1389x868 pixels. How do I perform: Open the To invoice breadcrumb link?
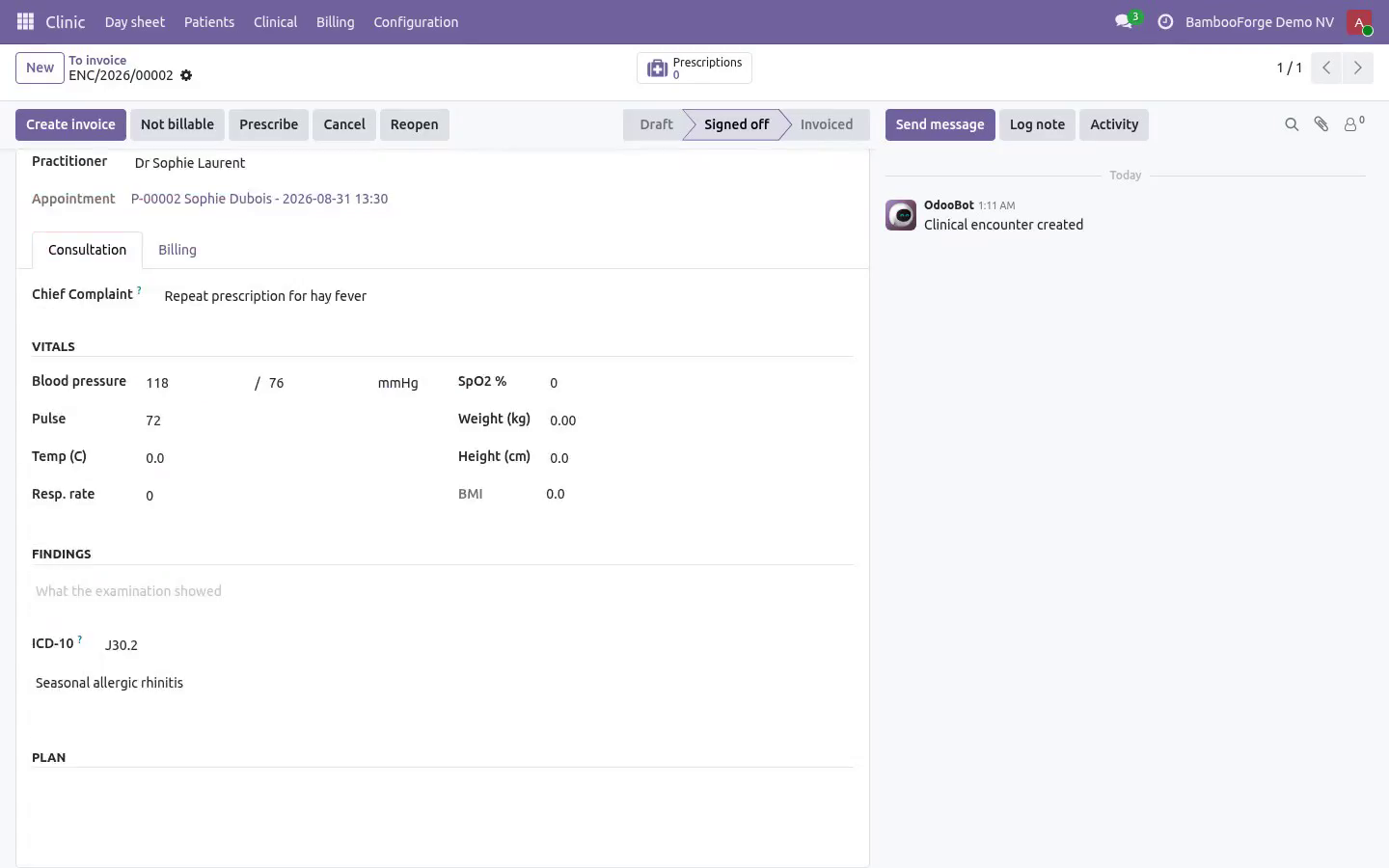[97, 60]
